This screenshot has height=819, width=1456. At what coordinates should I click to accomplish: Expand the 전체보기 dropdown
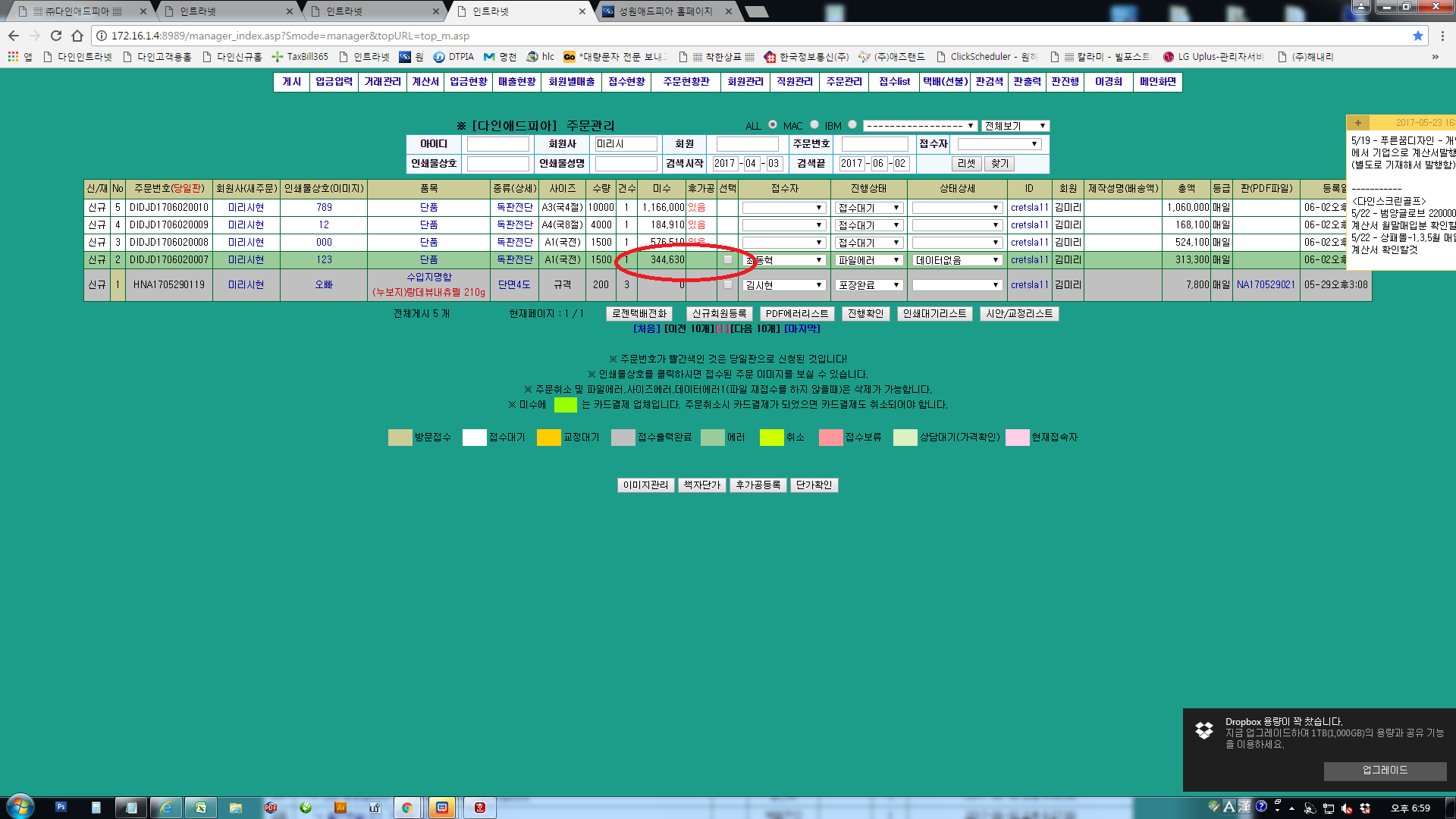(1015, 126)
